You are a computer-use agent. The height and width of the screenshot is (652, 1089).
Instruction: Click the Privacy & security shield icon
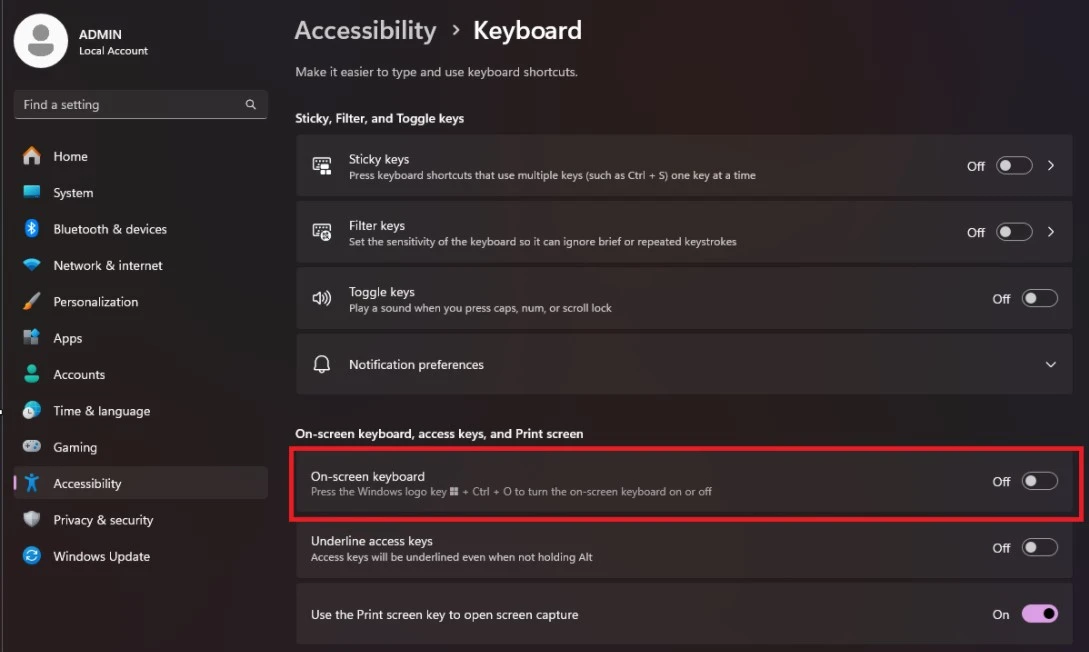click(32, 520)
